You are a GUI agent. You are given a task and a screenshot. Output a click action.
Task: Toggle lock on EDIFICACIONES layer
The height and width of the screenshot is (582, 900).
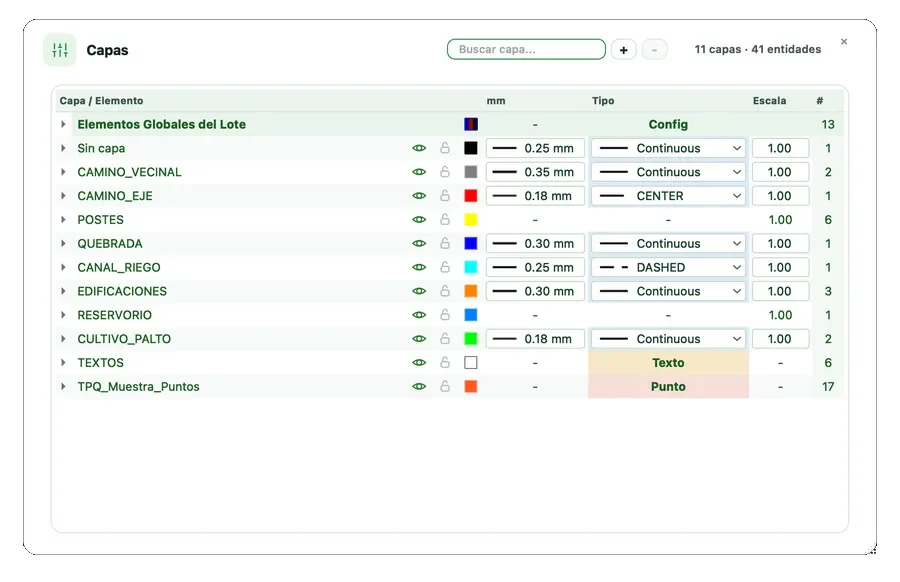coord(445,291)
